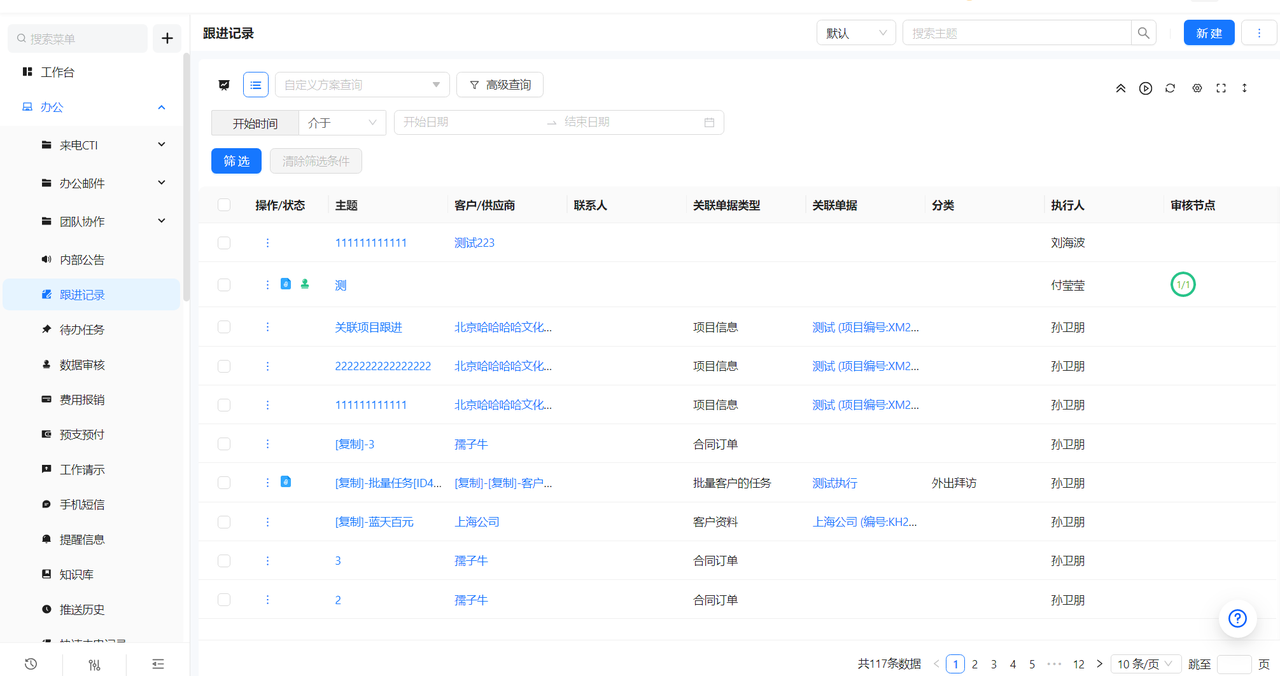
Task: Click the 筛选 filter button
Action: pyautogui.click(x=236, y=161)
